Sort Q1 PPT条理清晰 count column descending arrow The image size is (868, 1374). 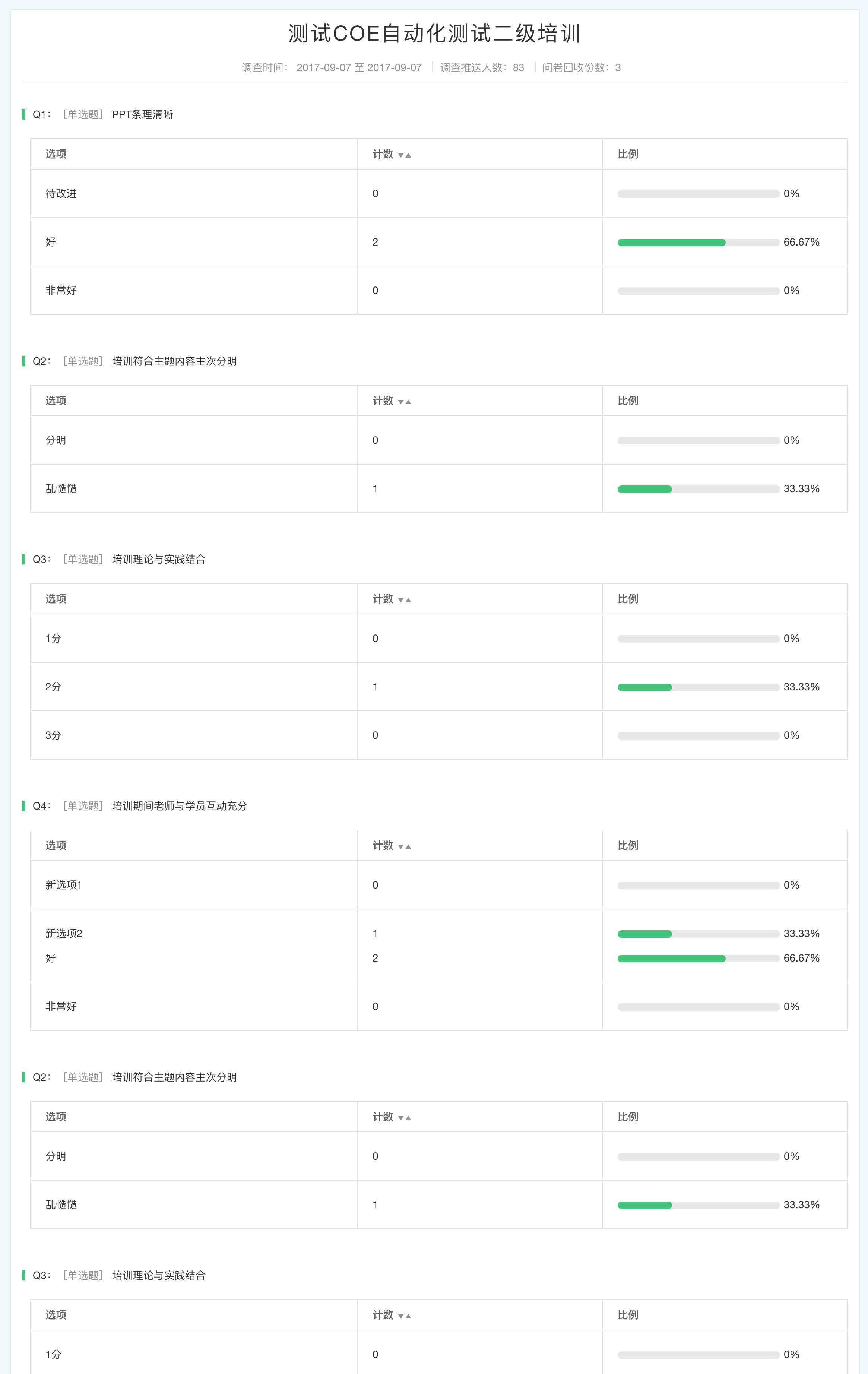pyautogui.click(x=400, y=155)
